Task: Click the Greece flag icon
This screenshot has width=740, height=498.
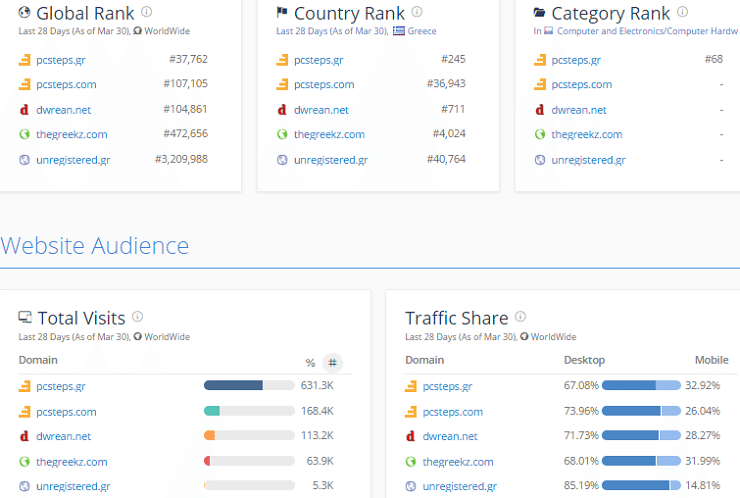Action: tap(399, 31)
